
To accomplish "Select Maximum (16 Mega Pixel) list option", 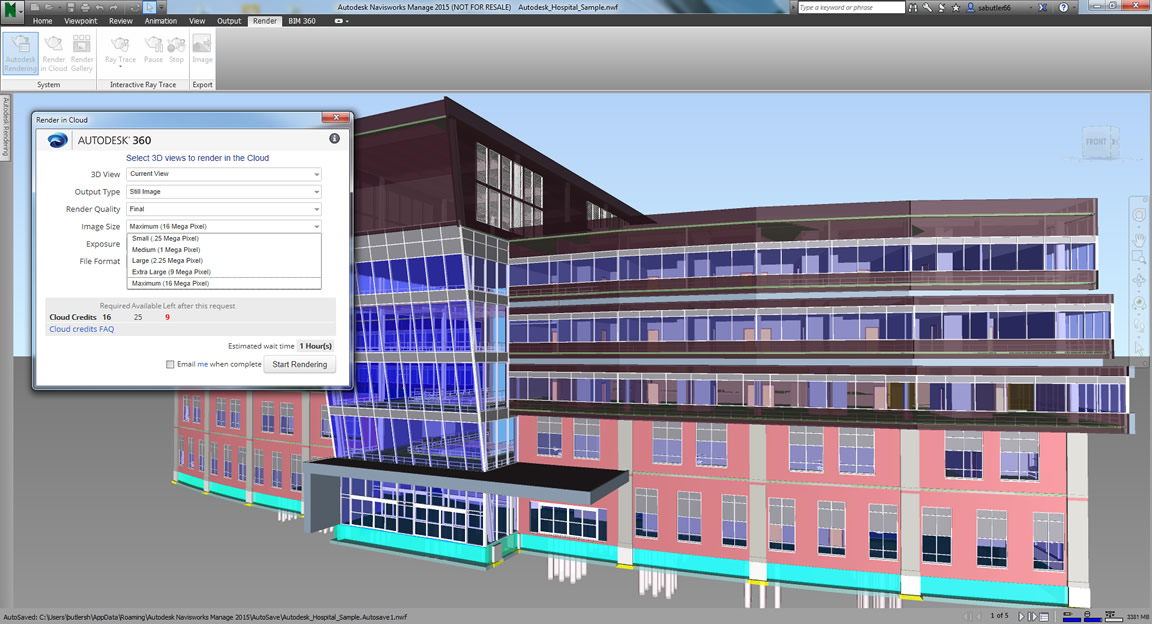I will [224, 283].
